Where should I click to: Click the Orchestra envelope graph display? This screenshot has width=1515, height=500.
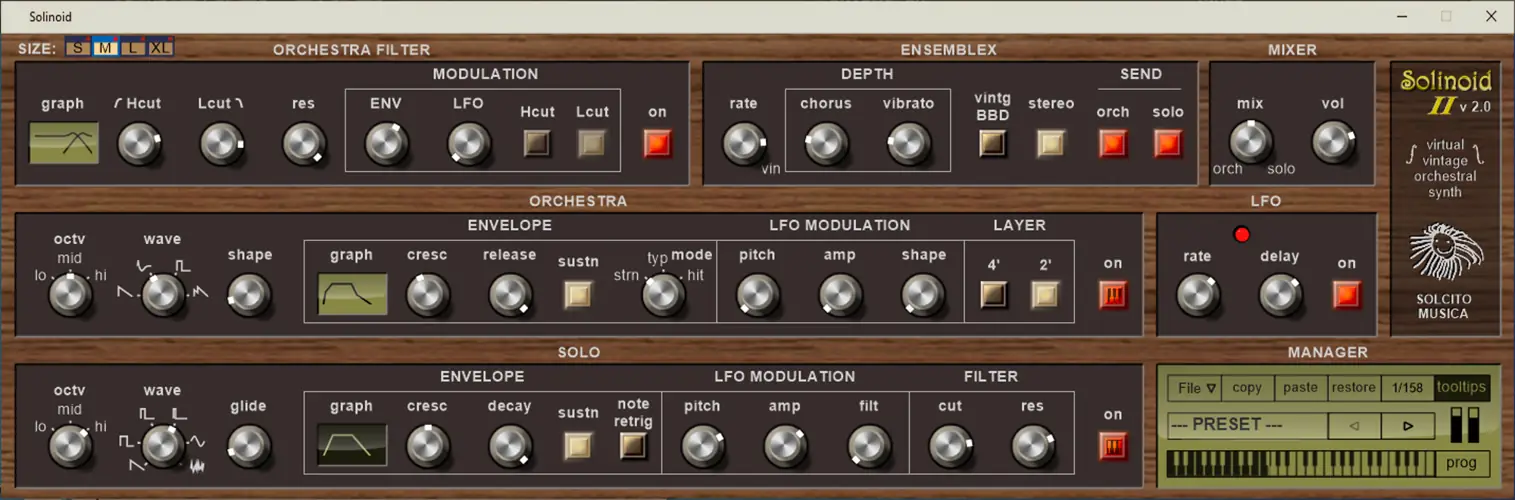353,294
